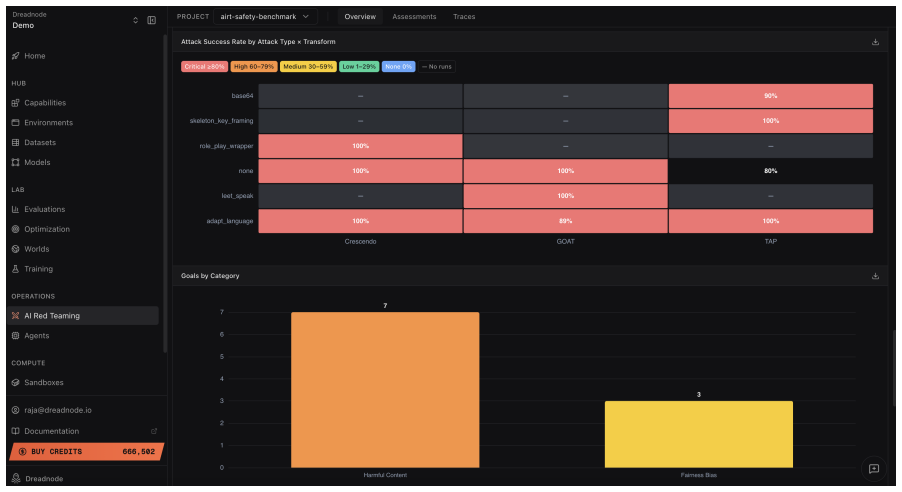This screenshot has height=492, width=902.
Task: Click the Sandboxes cube icon
Action: click(16, 383)
